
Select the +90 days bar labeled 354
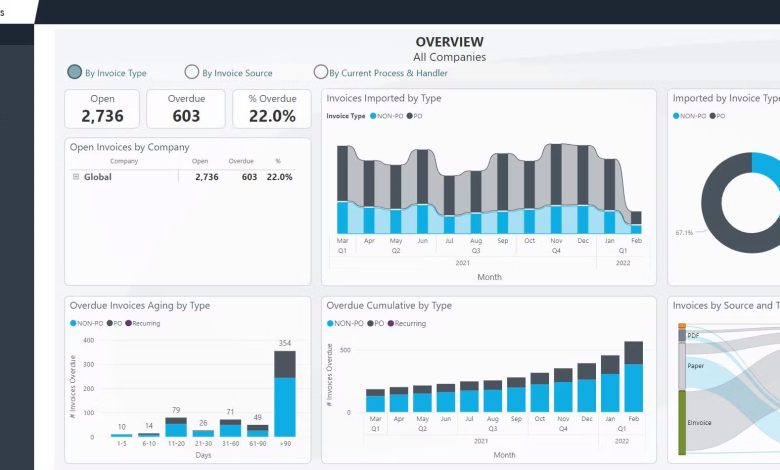pos(285,393)
